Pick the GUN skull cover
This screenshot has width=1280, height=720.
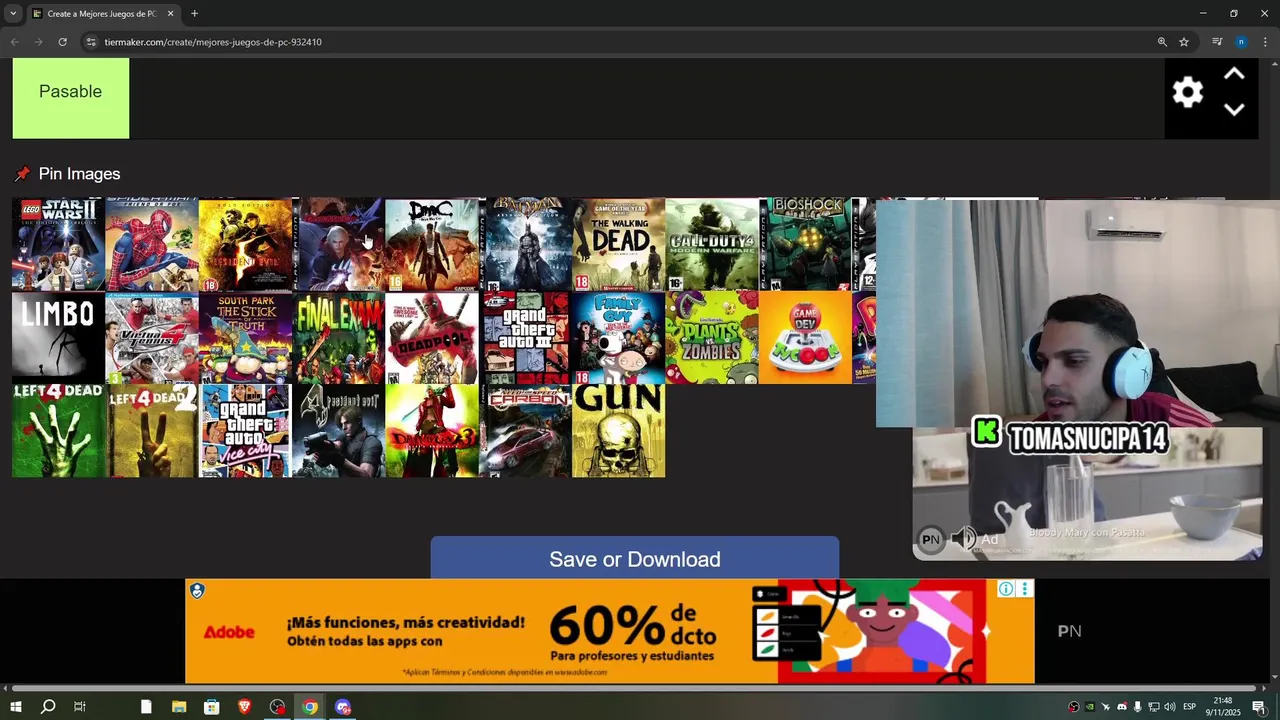click(619, 431)
